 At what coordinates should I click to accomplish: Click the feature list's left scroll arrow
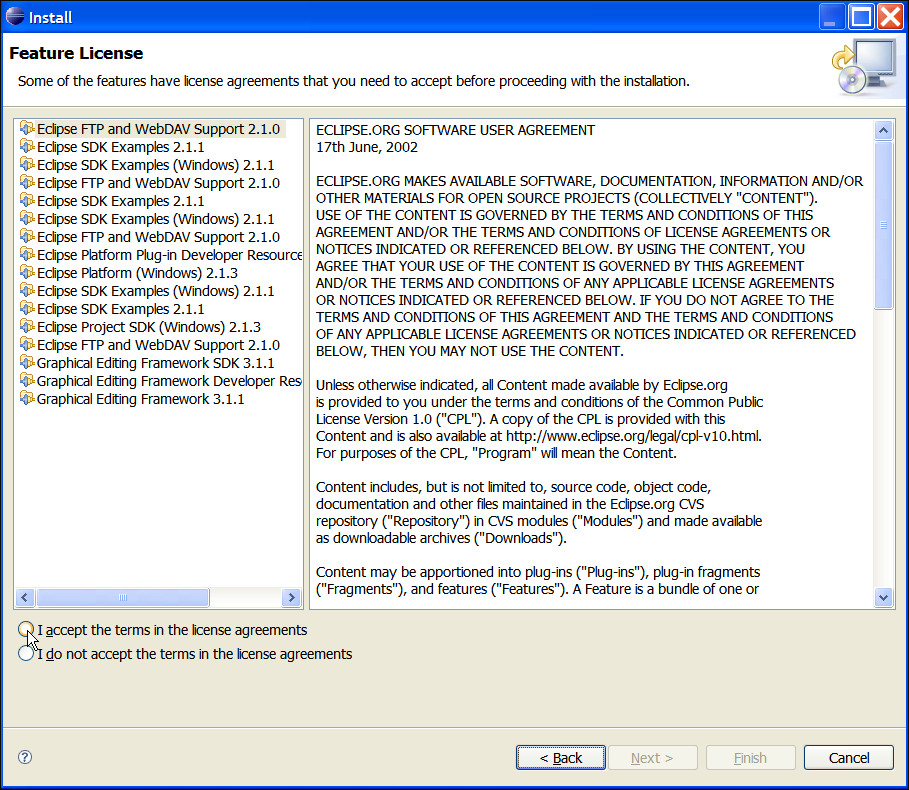click(25, 597)
